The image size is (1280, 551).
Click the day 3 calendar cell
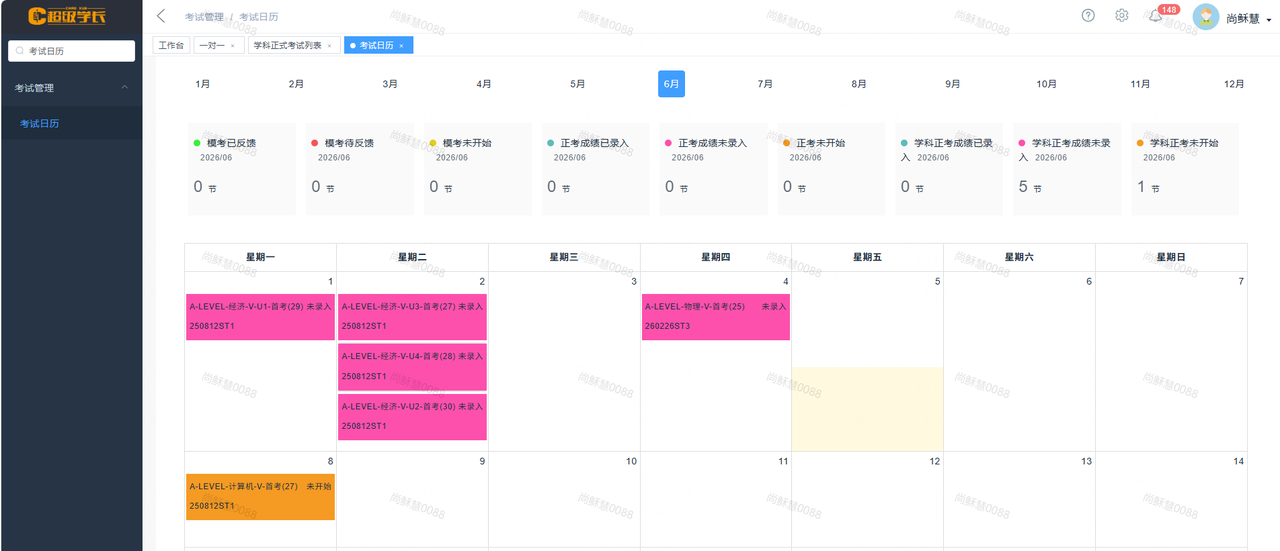pos(564,361)
